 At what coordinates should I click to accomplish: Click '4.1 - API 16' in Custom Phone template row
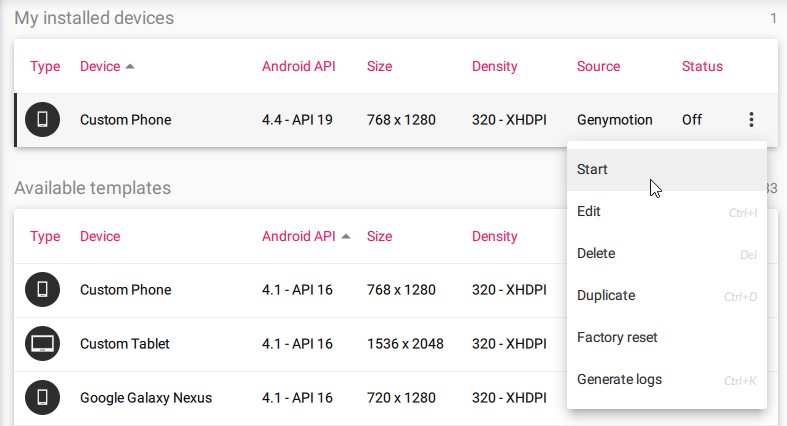point(297,290)
